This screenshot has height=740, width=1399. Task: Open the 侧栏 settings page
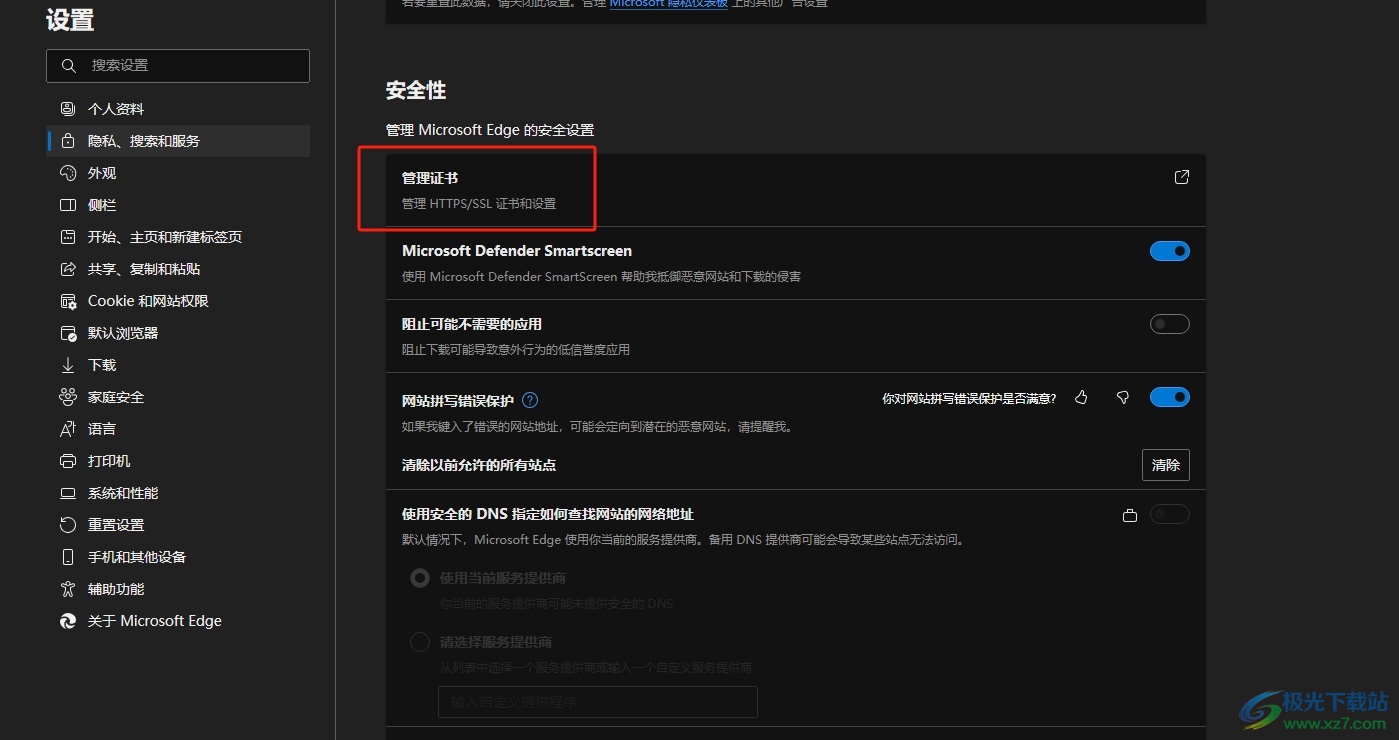pos(178,205)
